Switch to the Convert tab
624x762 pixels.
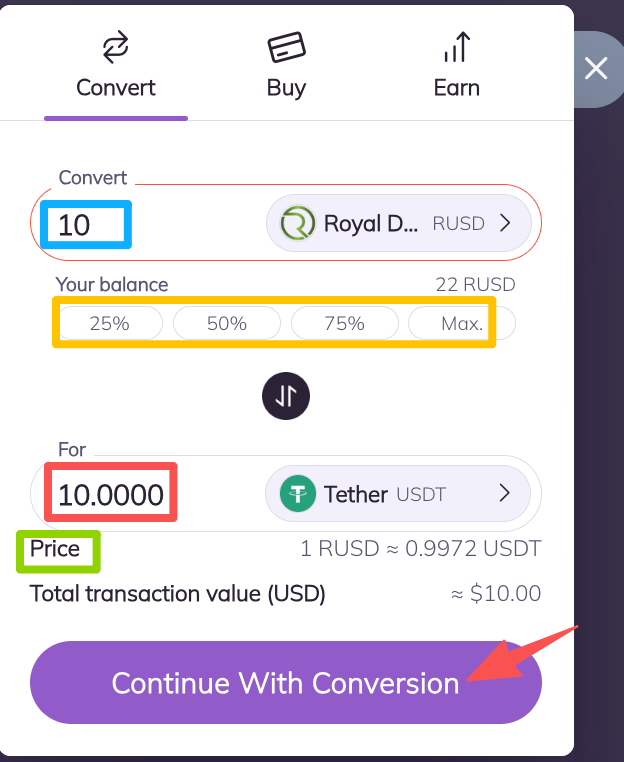(x=116, y=87)
